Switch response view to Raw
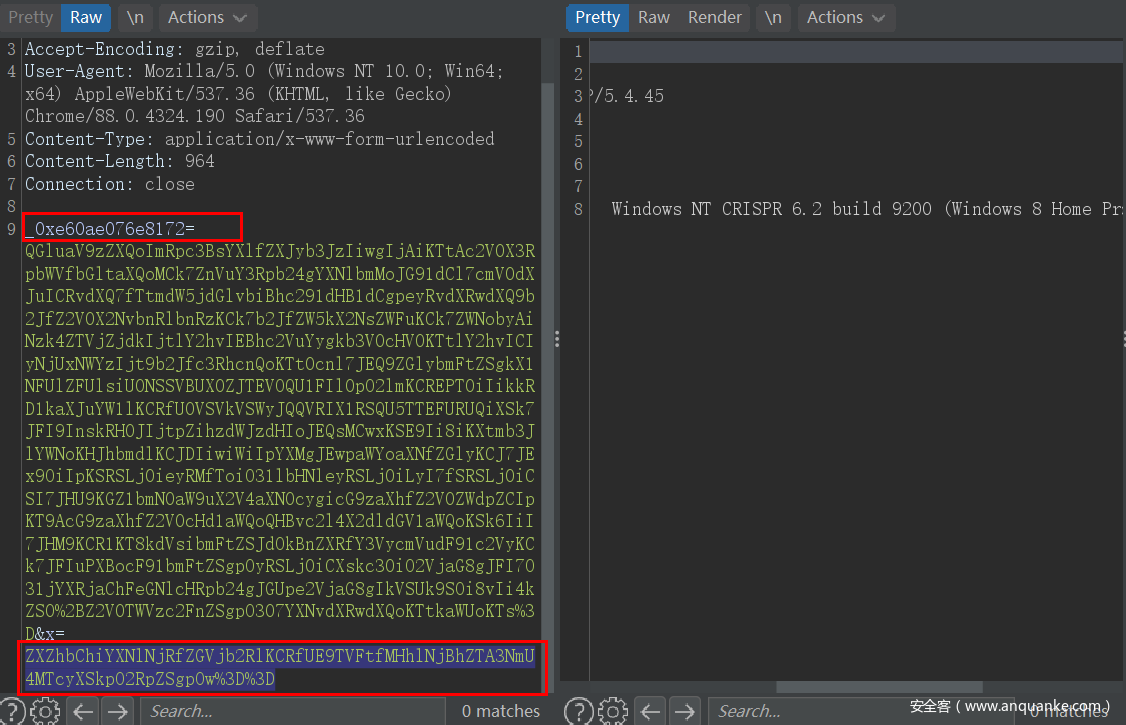1126x725 pixels. point(654,17)
